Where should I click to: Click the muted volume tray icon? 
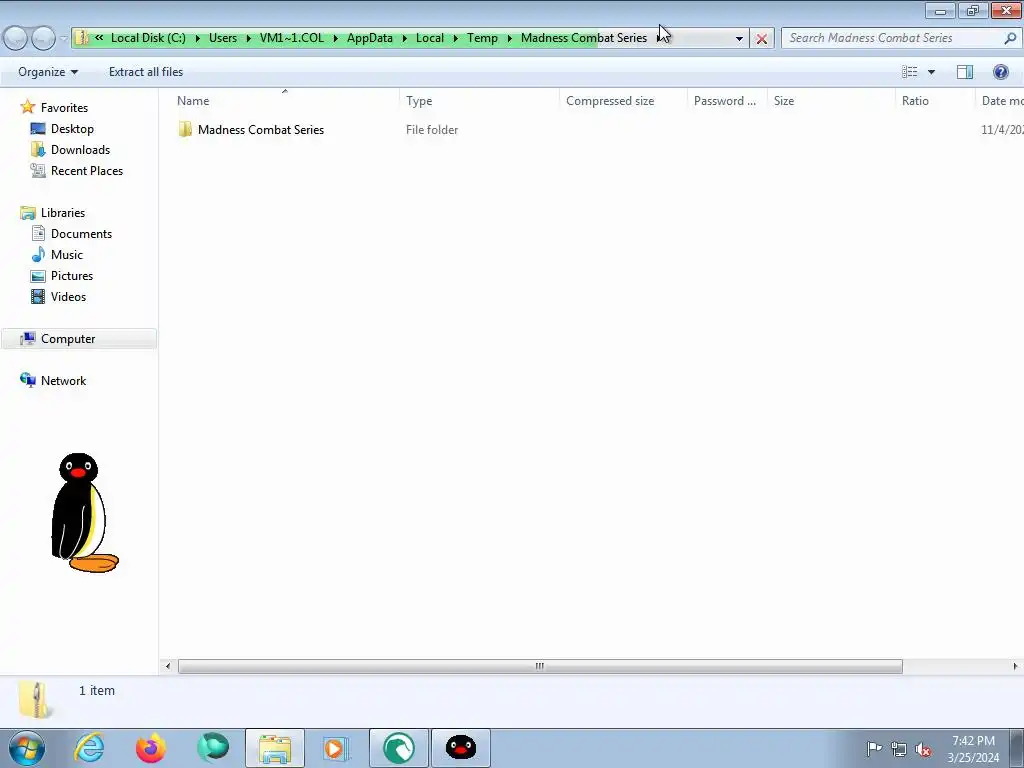(x=923, y=749)
